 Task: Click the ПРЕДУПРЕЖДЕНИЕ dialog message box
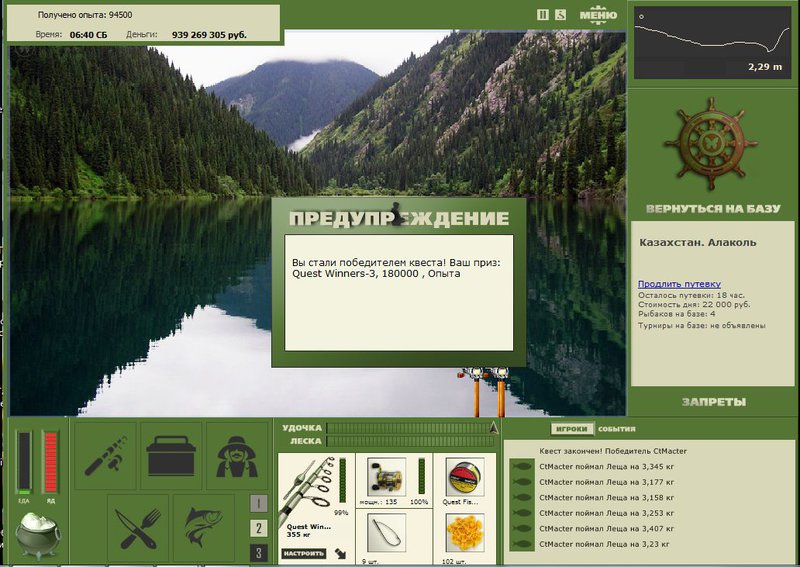point(398,293)
